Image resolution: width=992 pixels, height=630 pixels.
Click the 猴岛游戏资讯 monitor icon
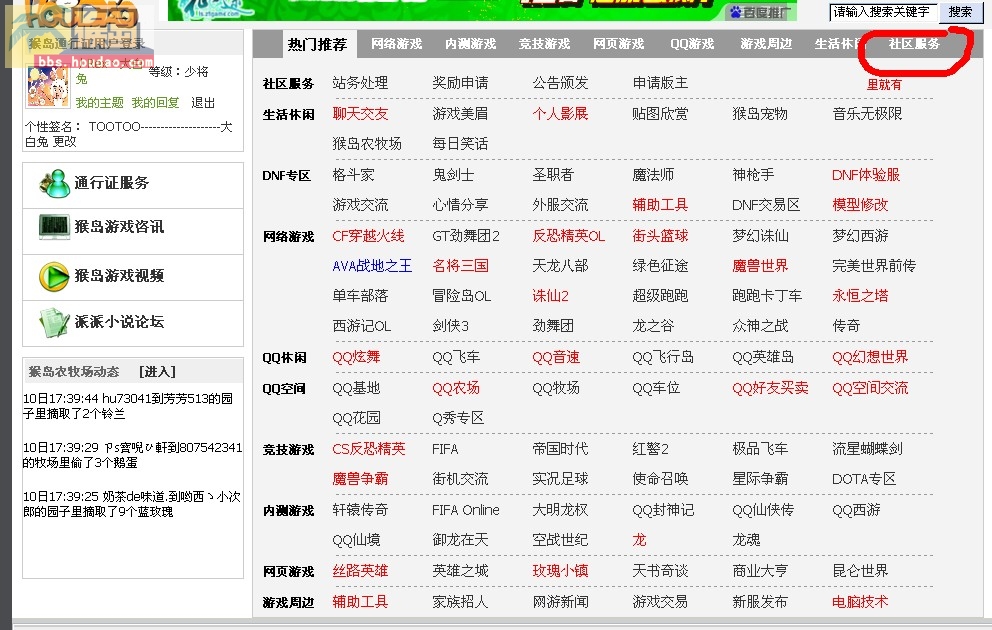tap(54, 226)
